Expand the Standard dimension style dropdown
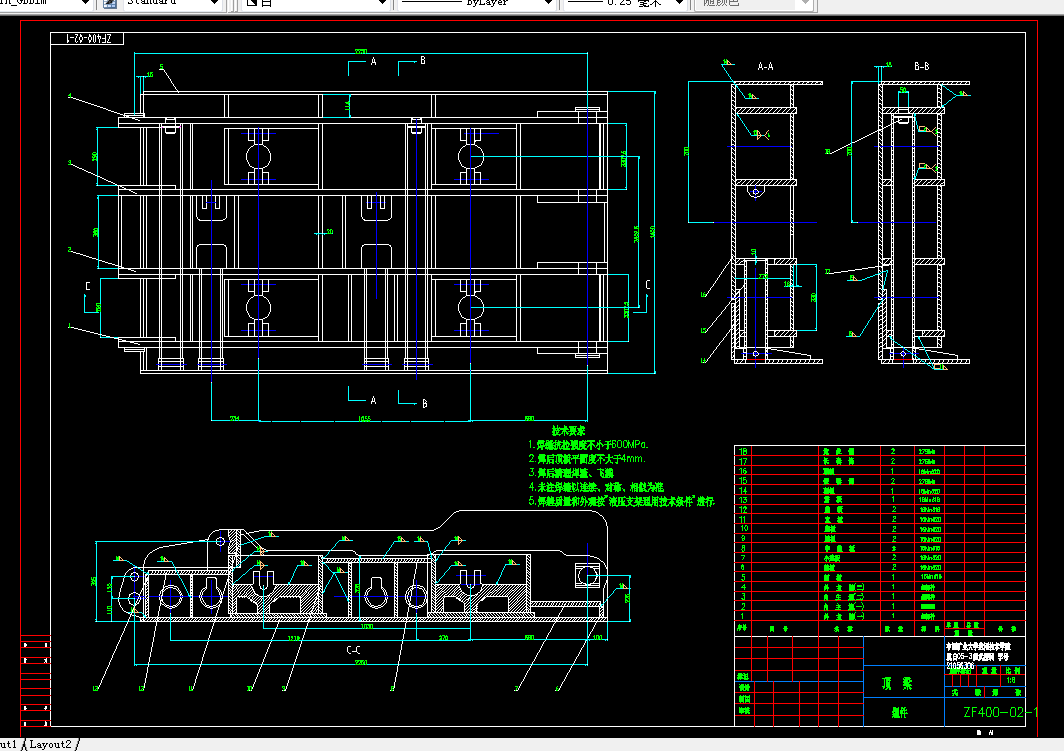The image size is (1064, 751). (x=214, y=3)
